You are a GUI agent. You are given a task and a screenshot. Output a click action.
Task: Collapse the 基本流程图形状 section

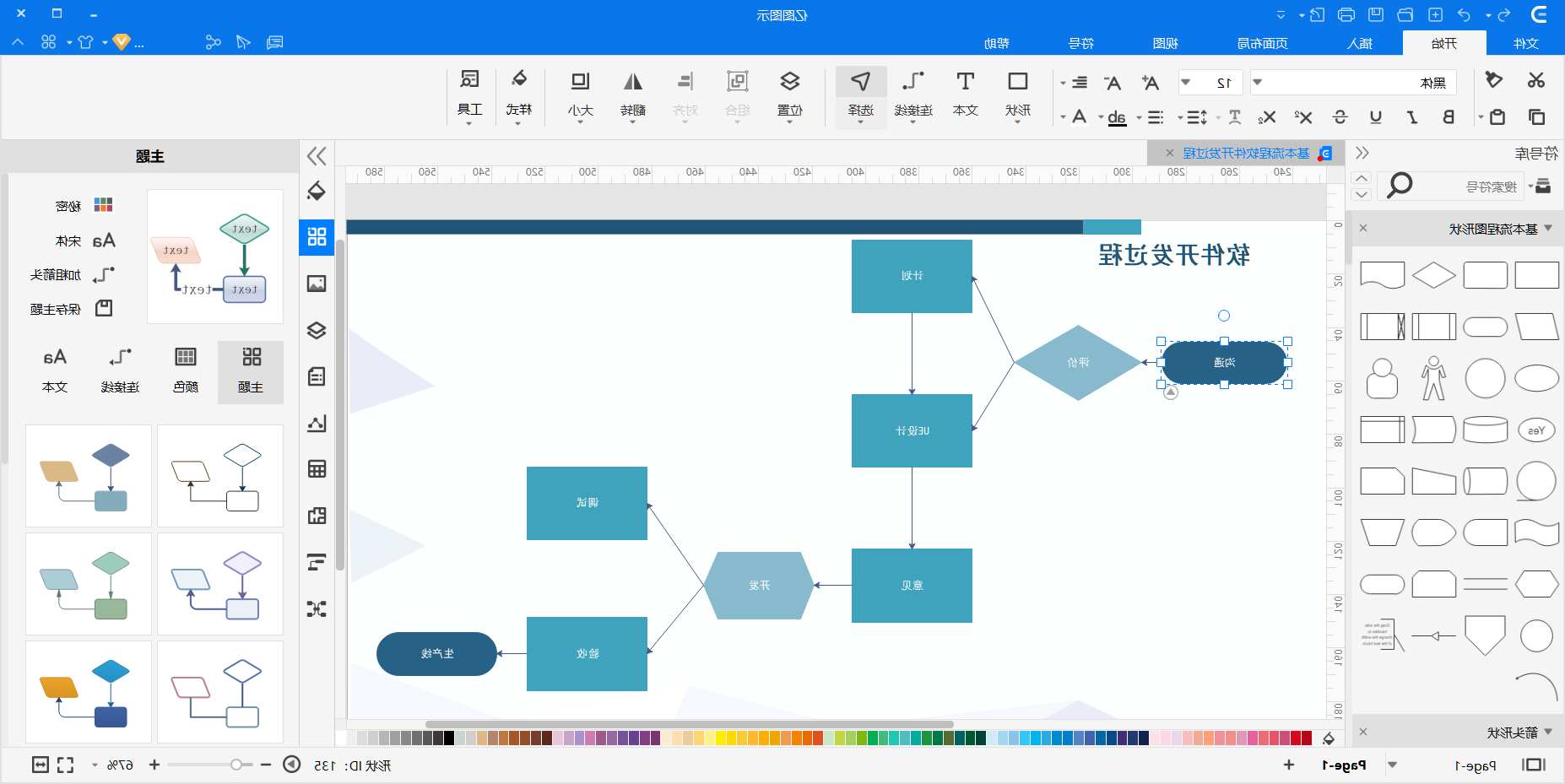(1548, 228)
